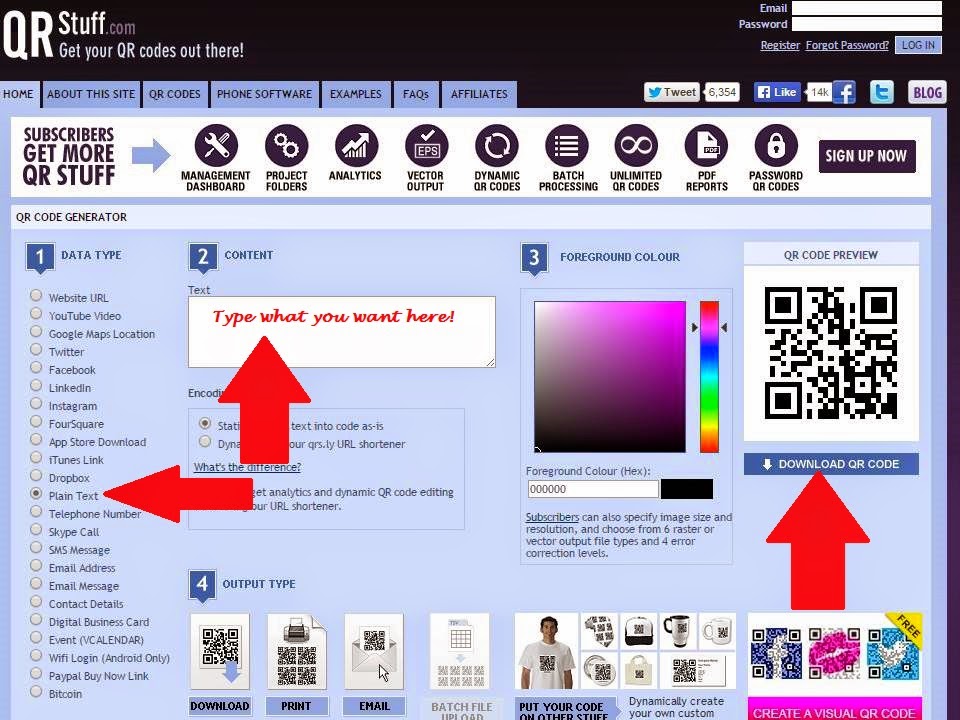The height and width of the screenshot is (720, 960).
Task: Open the FAQs tab
Action: click(416, 94)
